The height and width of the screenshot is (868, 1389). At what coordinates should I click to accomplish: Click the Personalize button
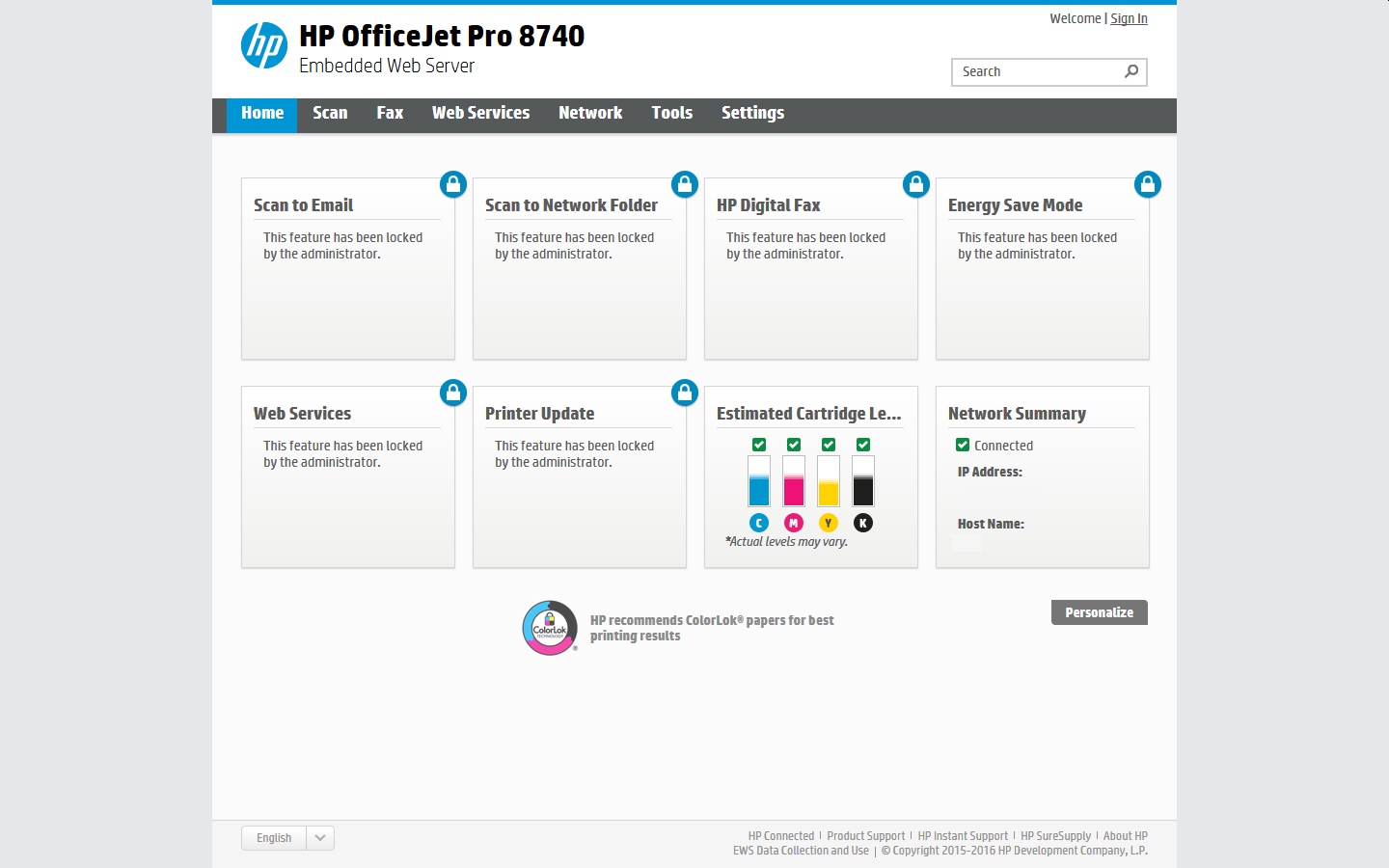pos(1099,611)
